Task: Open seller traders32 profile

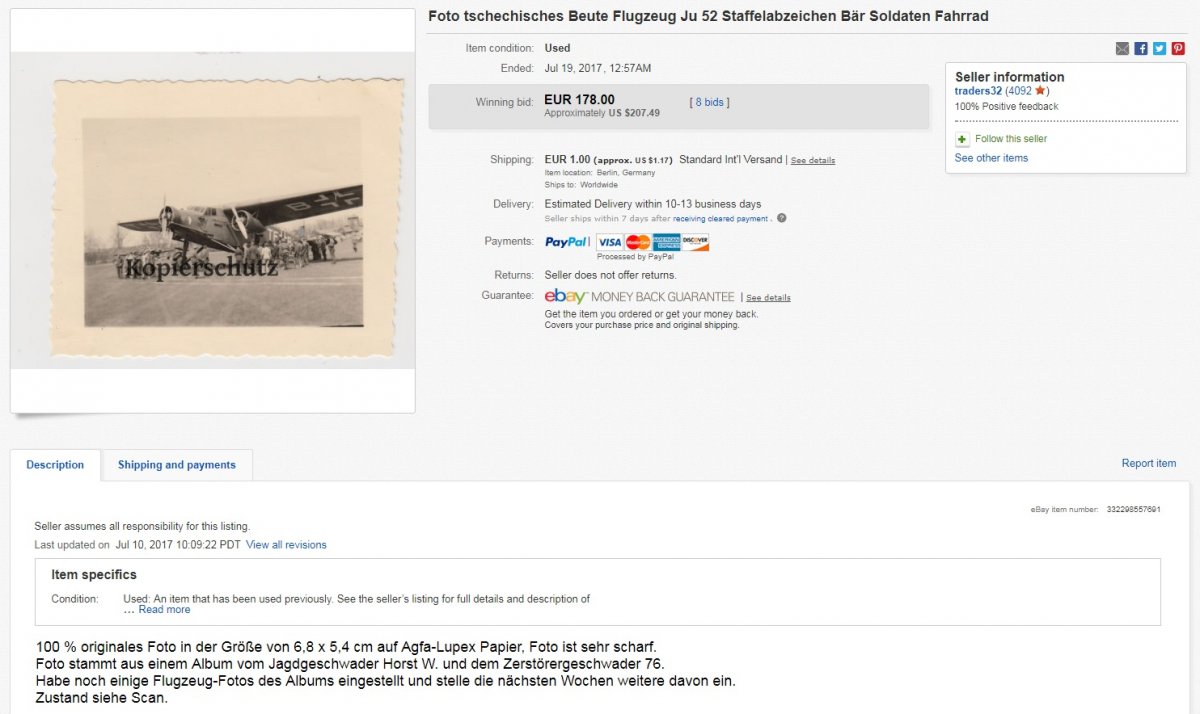Action: (978, 91)
